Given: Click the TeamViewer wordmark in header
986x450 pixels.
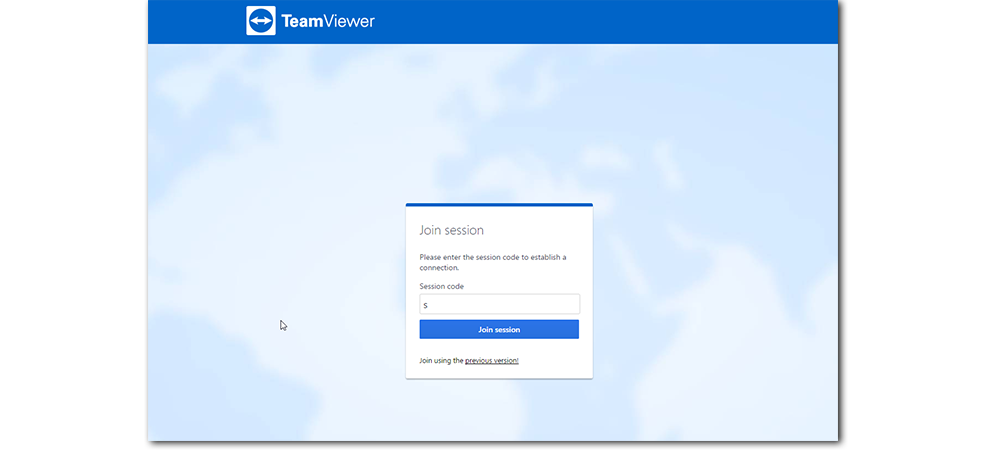Looking at the screenshot, I should 328,21.
